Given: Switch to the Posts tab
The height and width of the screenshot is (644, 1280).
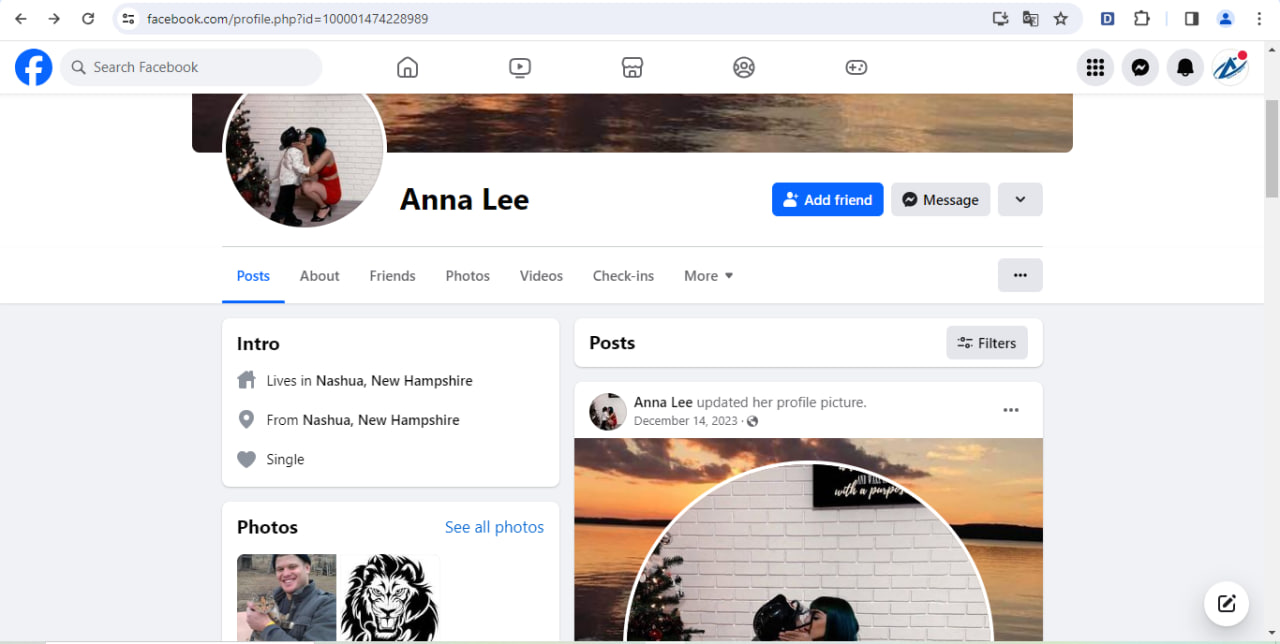Looking at the screenshot, I should [x=253, y=276].
